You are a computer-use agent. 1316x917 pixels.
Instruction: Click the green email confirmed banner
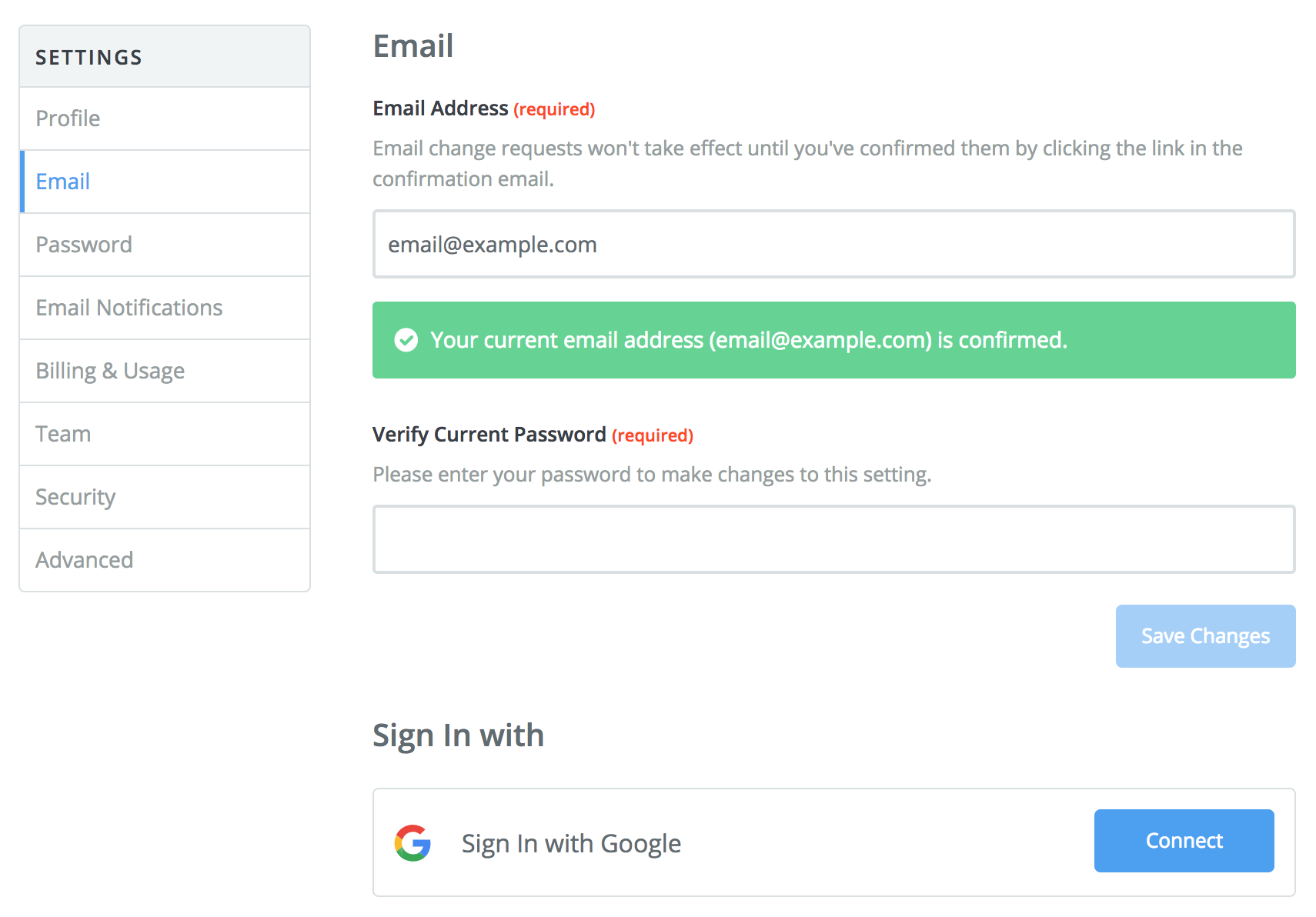click(x=834, y=340)
